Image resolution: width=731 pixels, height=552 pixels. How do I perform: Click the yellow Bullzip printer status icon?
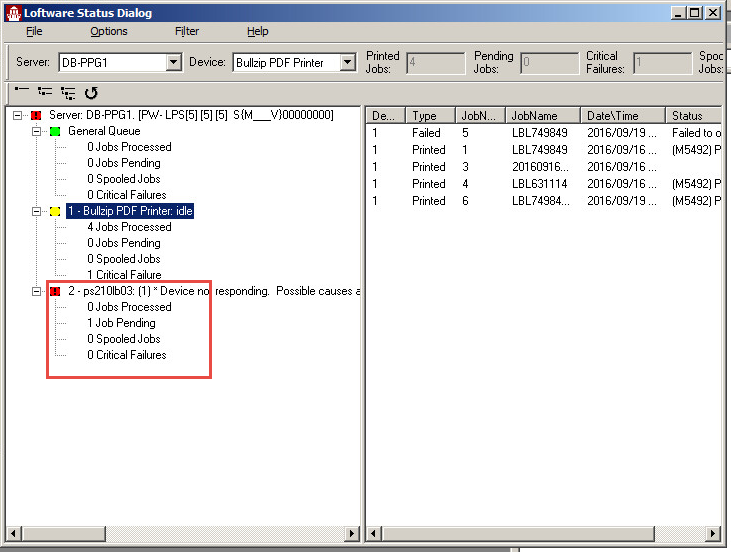[55, 211]
